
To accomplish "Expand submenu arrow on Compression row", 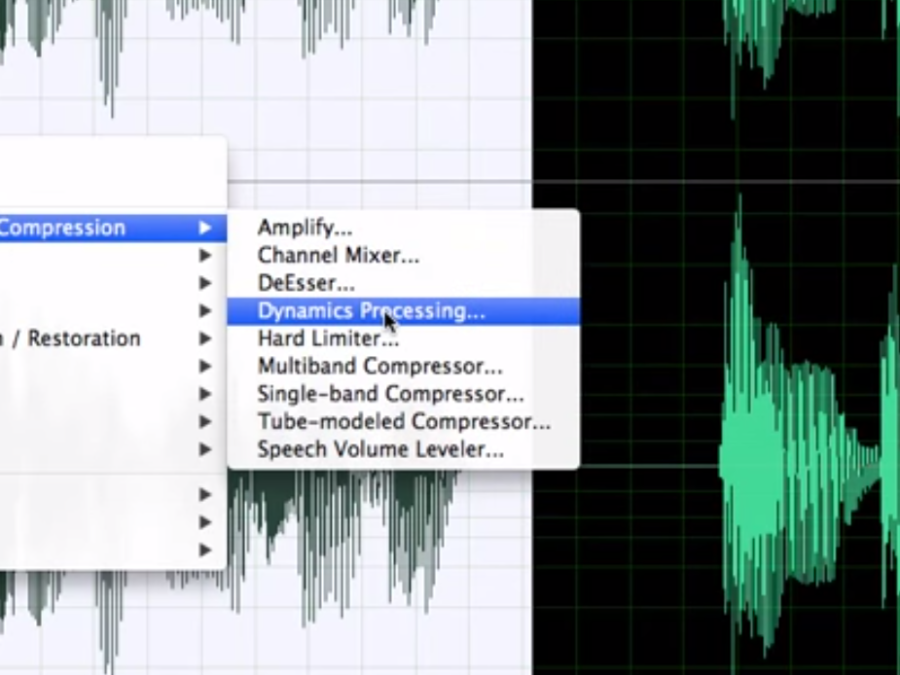I will pos(205,228).
